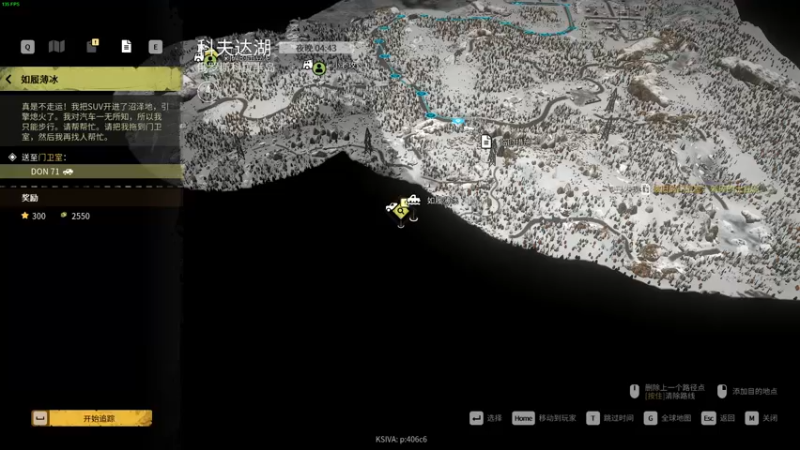
Task: Click the SUV icon beside DON 71
Action: coord(68,172)
